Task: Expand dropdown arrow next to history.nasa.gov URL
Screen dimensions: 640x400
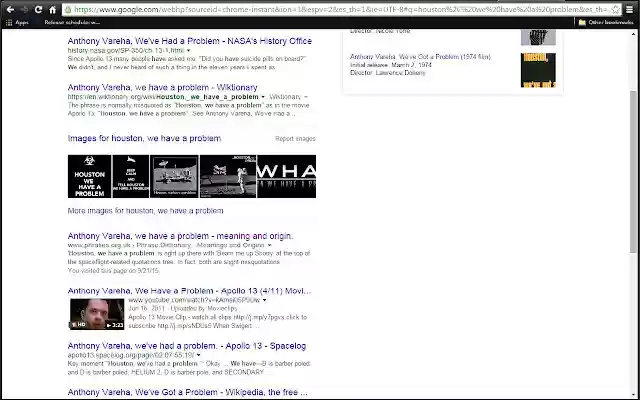Action: click(x=188, y=51)
